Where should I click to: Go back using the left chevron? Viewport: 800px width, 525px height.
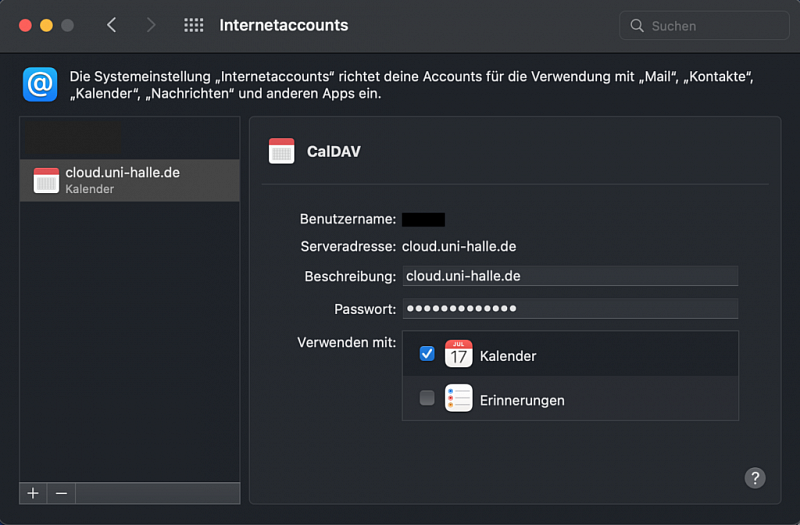coord(112,25)
